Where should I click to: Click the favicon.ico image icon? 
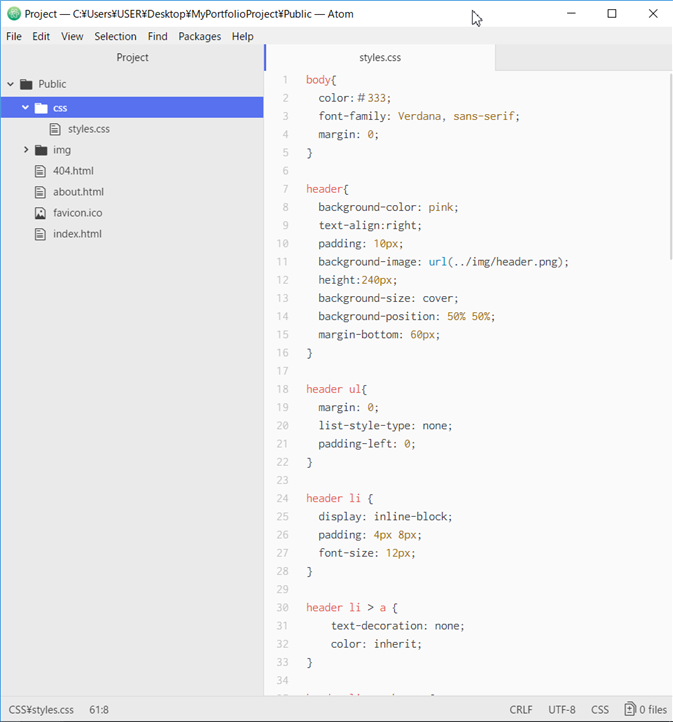click(40, 213)
